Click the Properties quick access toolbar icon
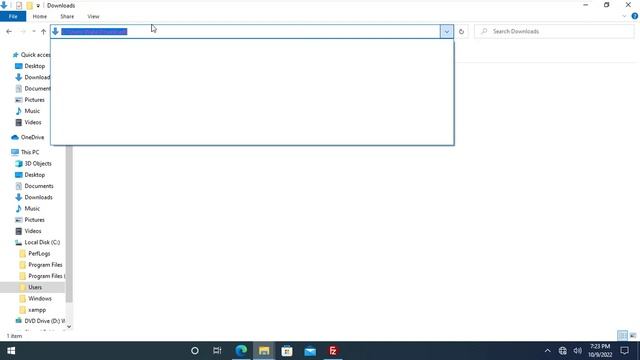640x360 pixels. [19, 6]
